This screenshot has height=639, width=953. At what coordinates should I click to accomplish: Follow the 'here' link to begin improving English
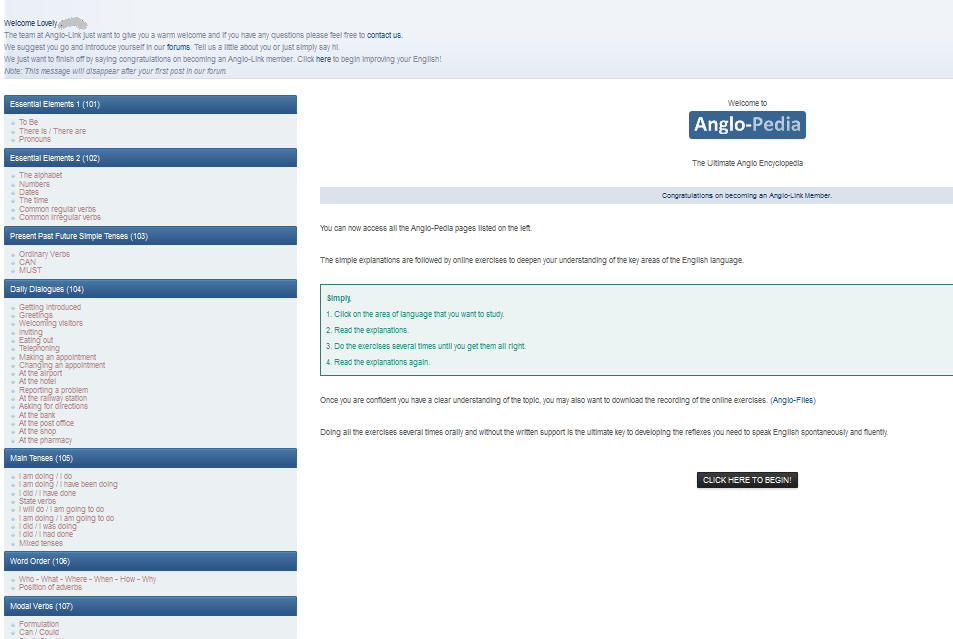(323, 60)
